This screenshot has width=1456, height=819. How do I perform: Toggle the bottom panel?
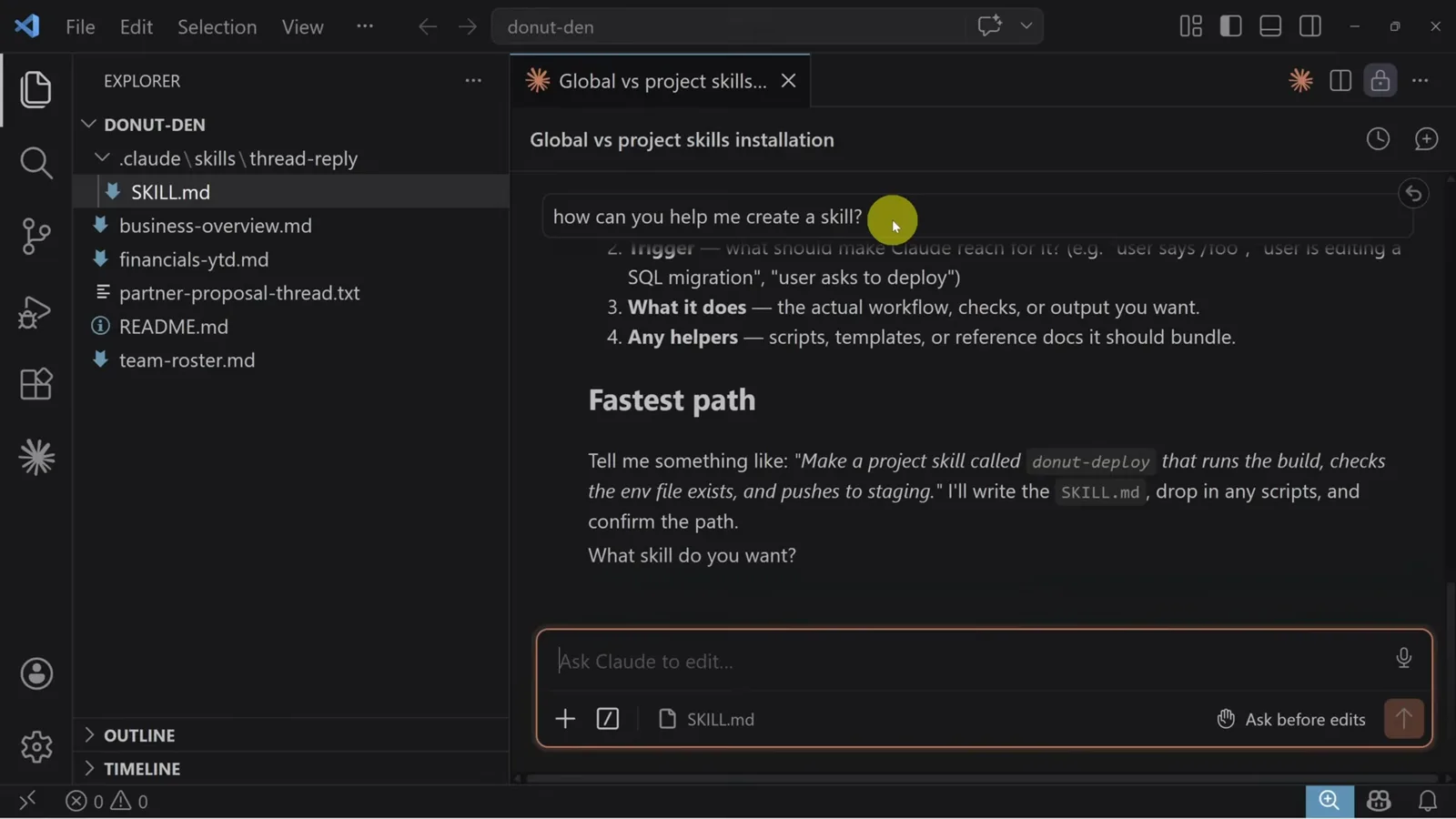tap(1270, 25)
